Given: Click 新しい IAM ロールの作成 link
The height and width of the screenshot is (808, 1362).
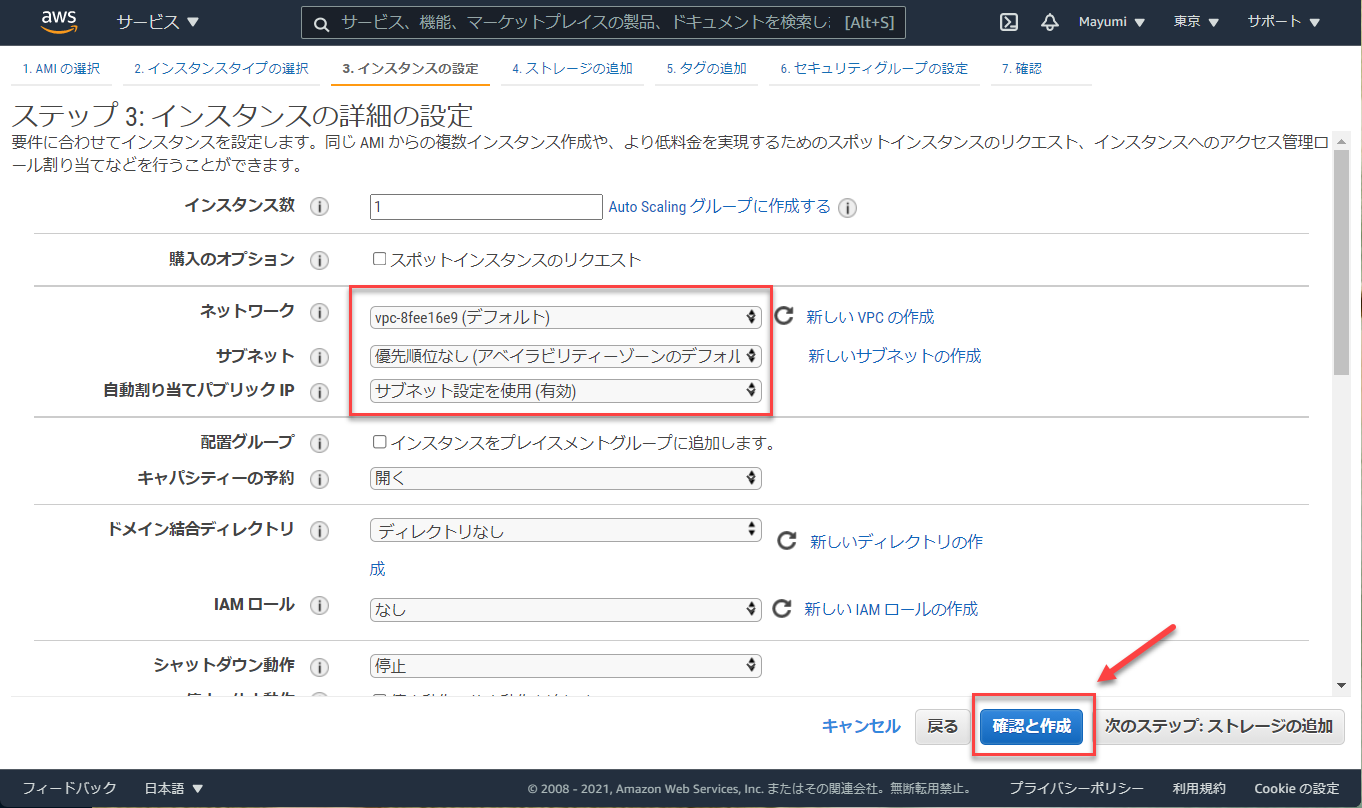Looking at the screenshot, I should [891, 609].
